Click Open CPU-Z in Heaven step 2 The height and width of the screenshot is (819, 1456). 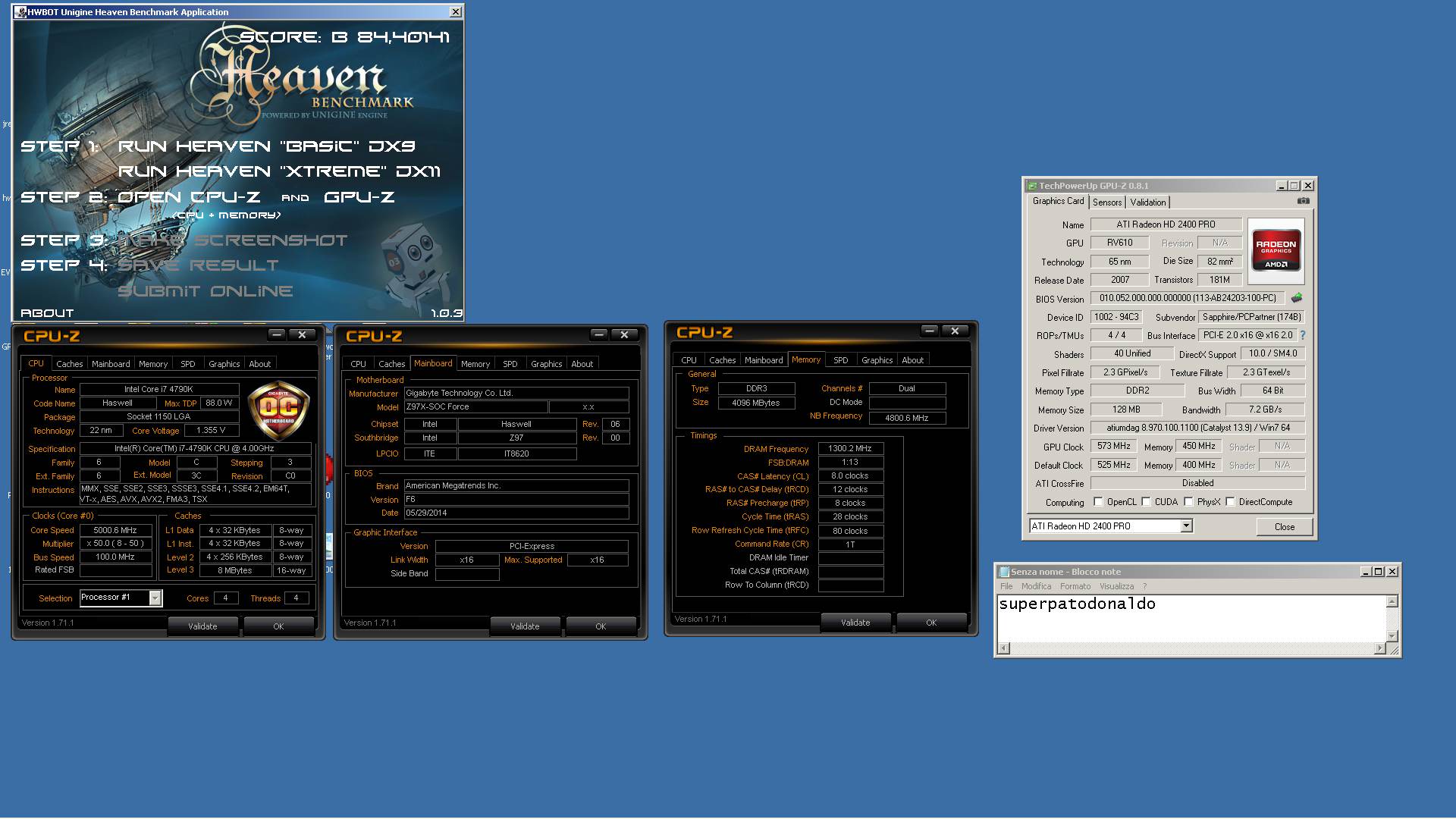[x=190, y=197]
